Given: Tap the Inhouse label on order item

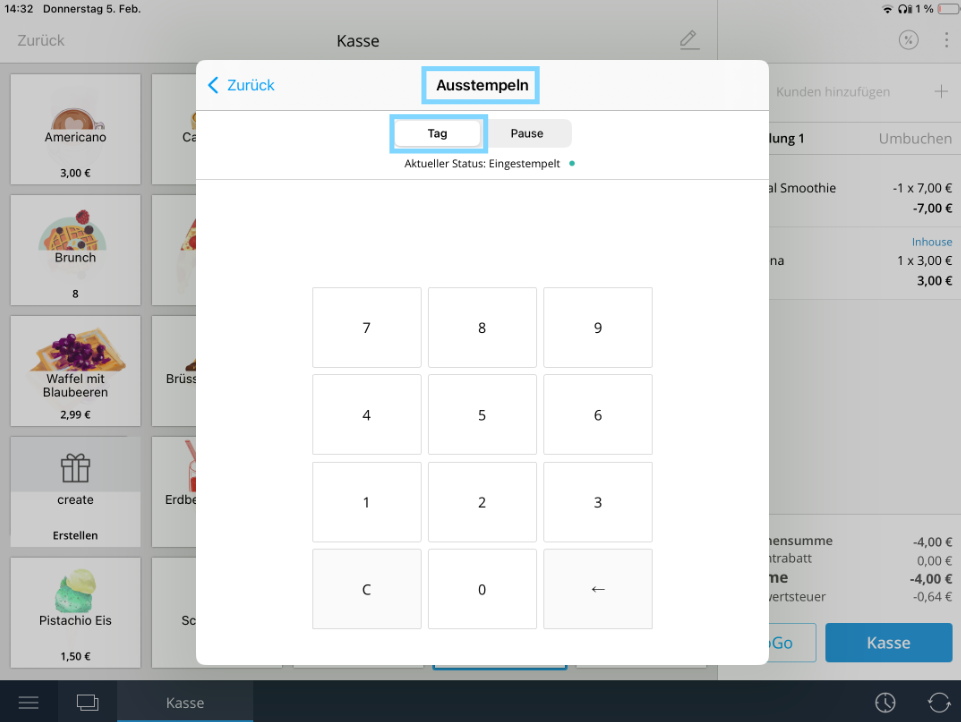Looking at the screenshot, I should (932, 242).
